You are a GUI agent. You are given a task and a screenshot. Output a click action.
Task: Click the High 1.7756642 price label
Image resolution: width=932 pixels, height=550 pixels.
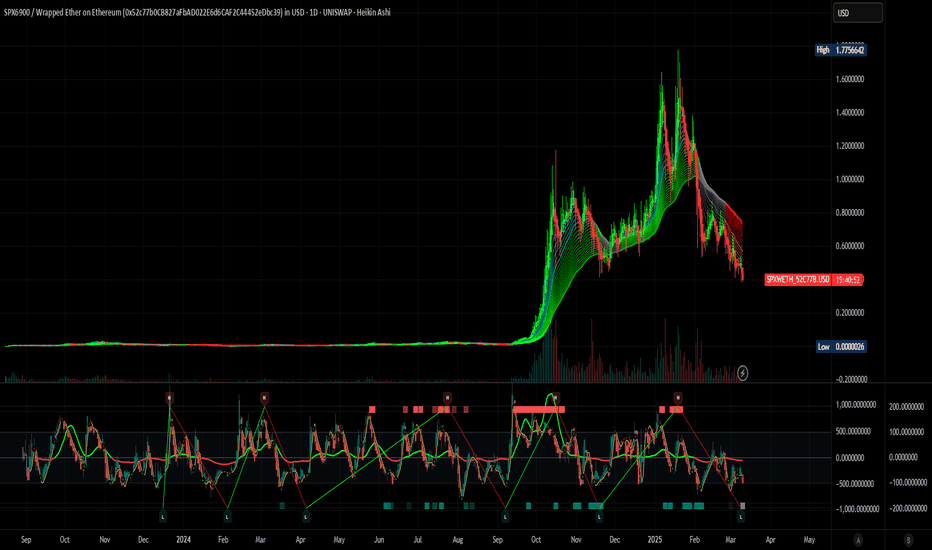tap(840, 50)
